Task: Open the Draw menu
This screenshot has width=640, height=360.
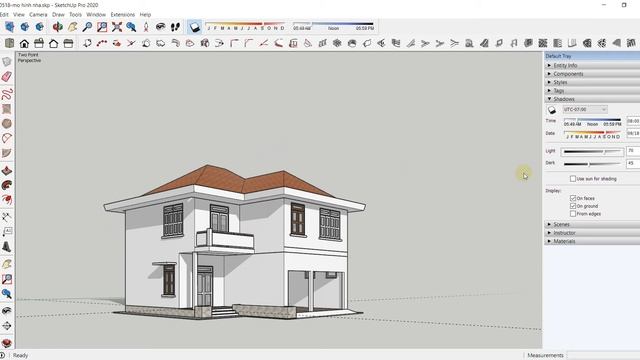Action: 58,14
